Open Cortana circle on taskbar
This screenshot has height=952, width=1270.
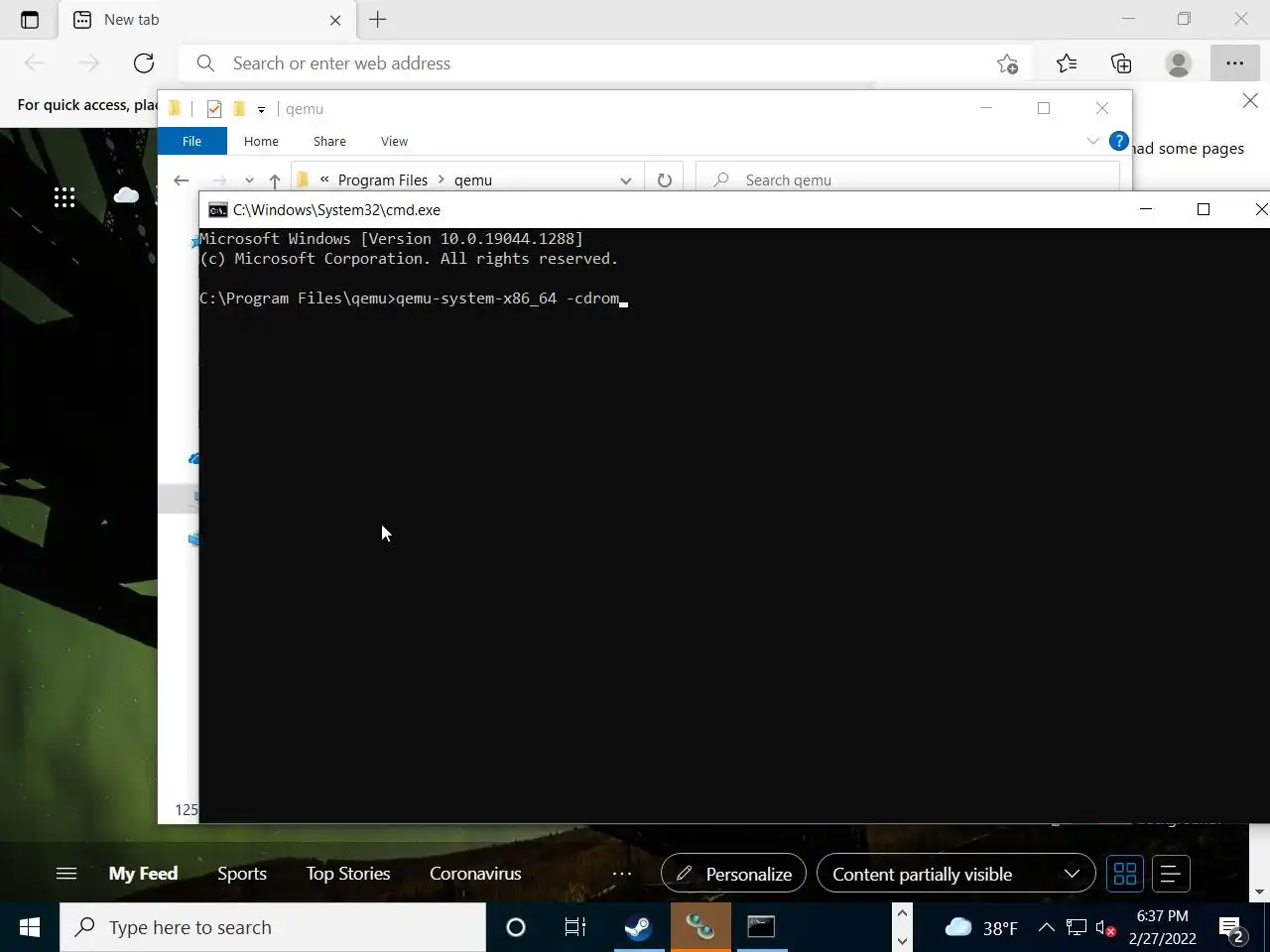[x=516, y=927]
